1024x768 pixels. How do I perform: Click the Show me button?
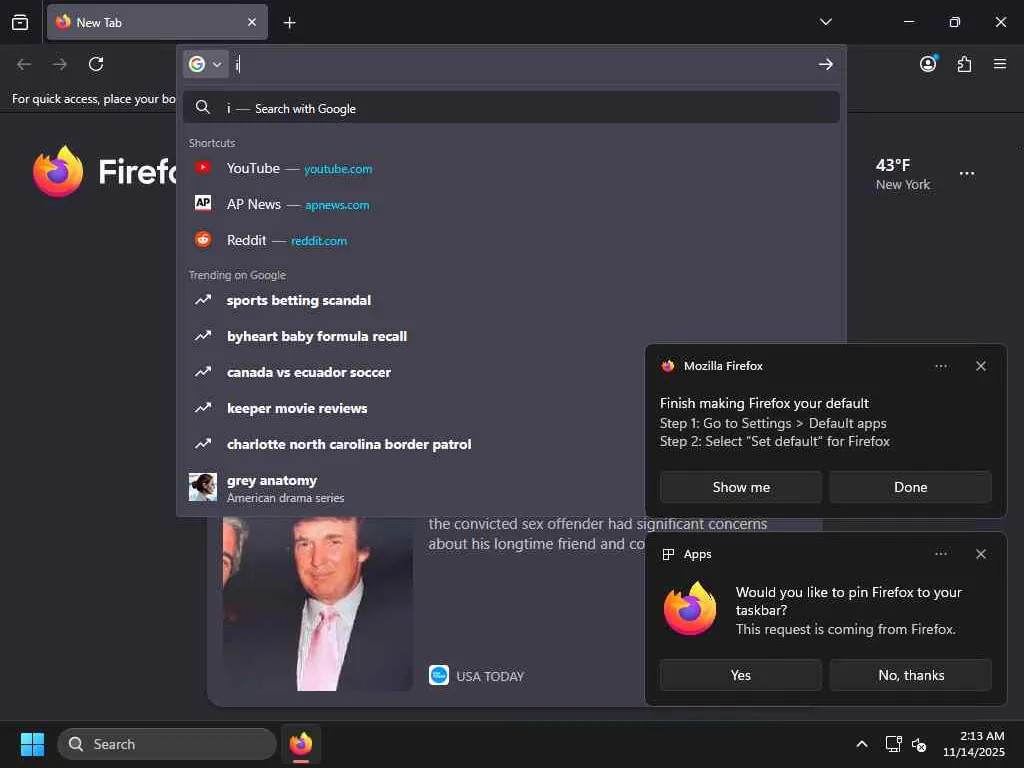(x=741, y=487)
